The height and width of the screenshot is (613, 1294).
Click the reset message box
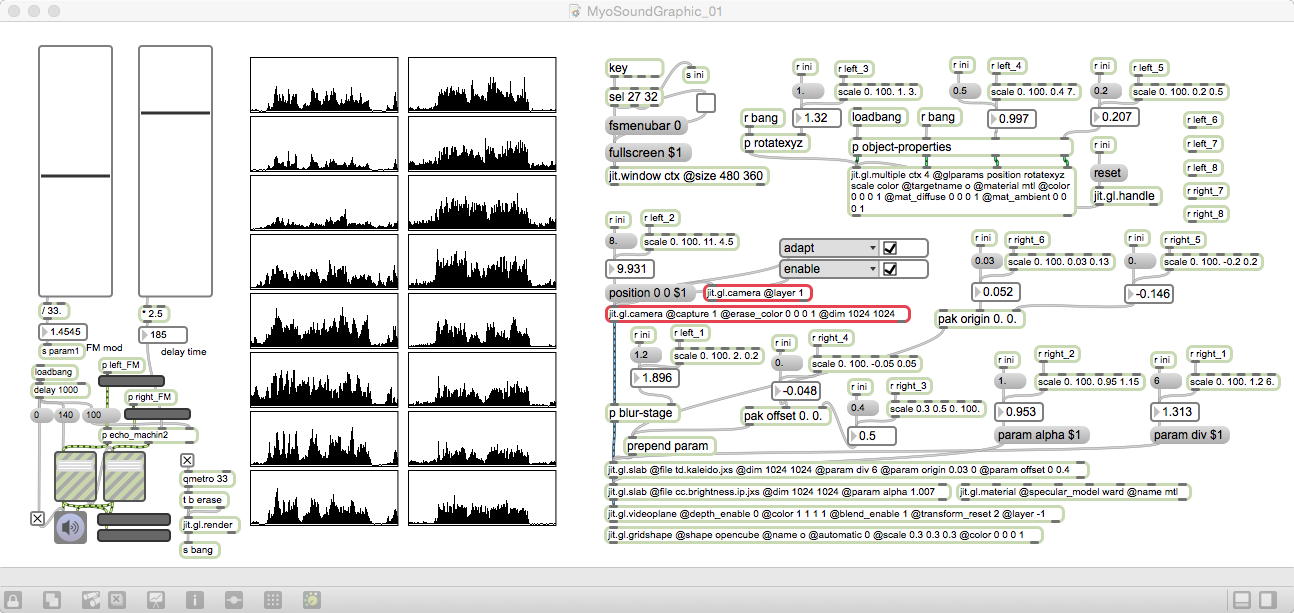[1108, 173]
